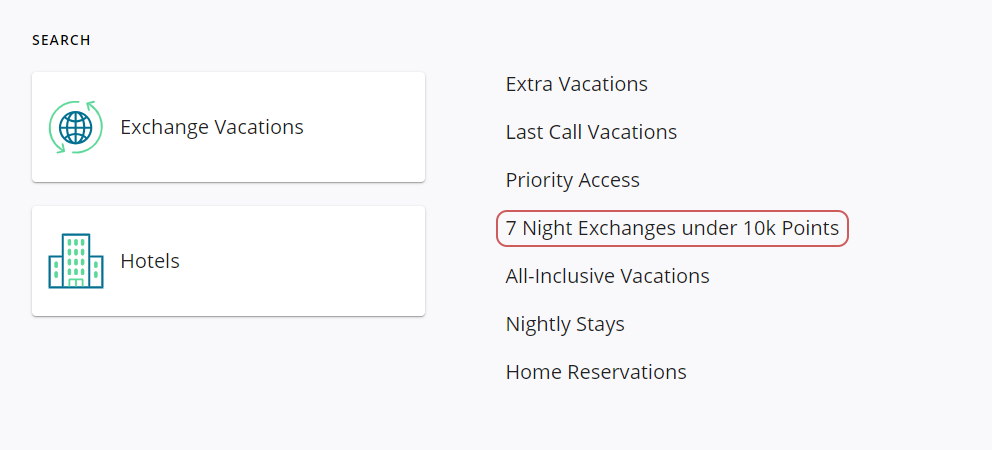Select the Exchange Vacations label text
Screen dimensions: 992x450
(212, 127)
